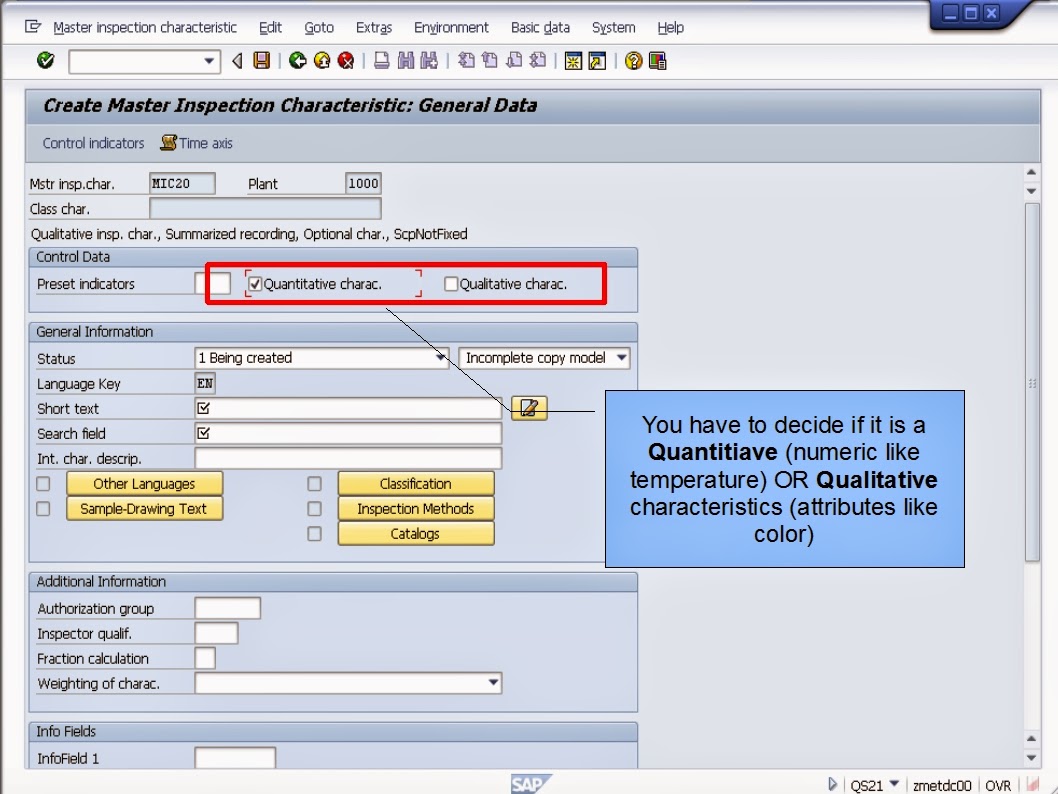Open the Basic data menu
Screen dimensions: 1058x794
click(540, 27)
